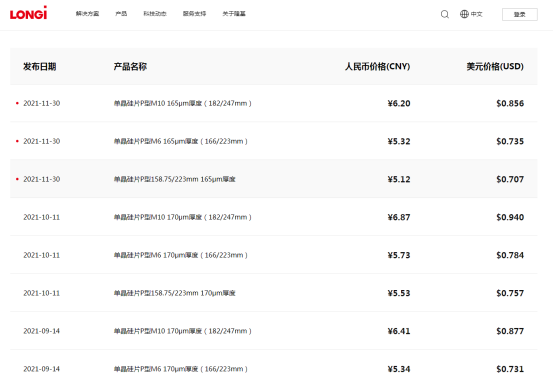Screen dimensions: 554x382
Task: Select the 2021-09-14 date in the ¥5.34 row
Action: [42, 369]
